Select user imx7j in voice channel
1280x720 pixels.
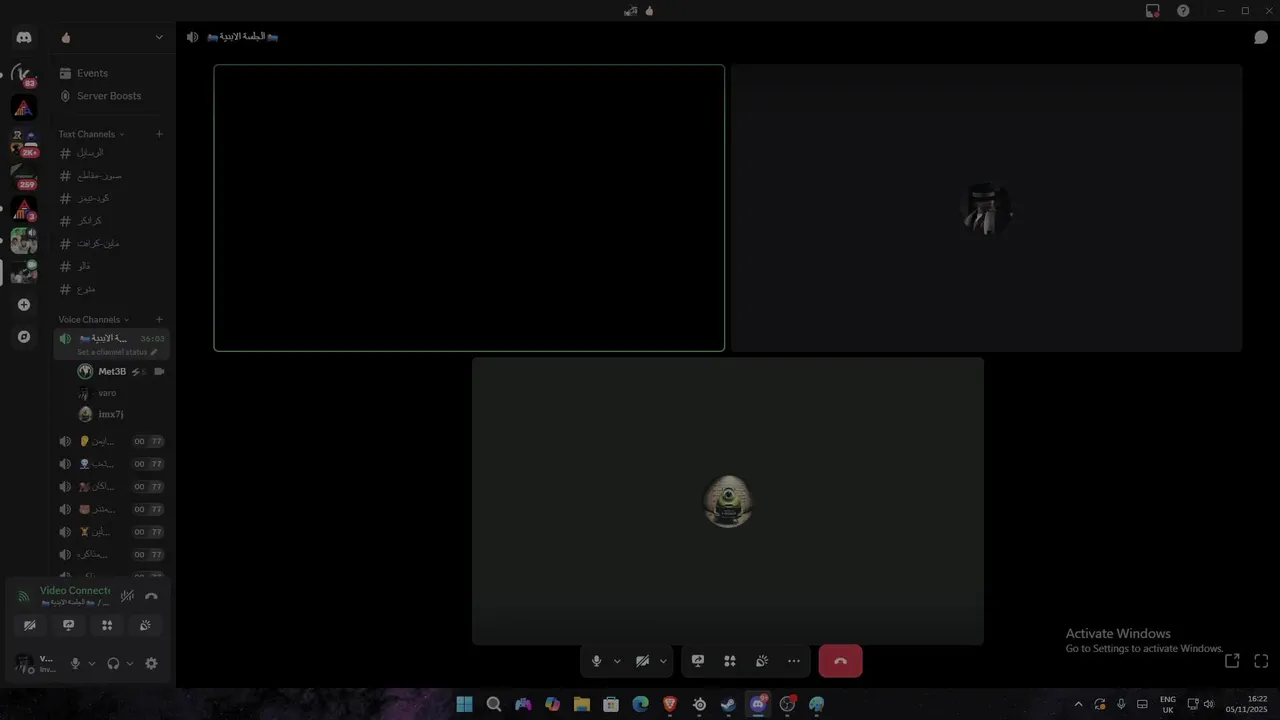click(121, 414)
